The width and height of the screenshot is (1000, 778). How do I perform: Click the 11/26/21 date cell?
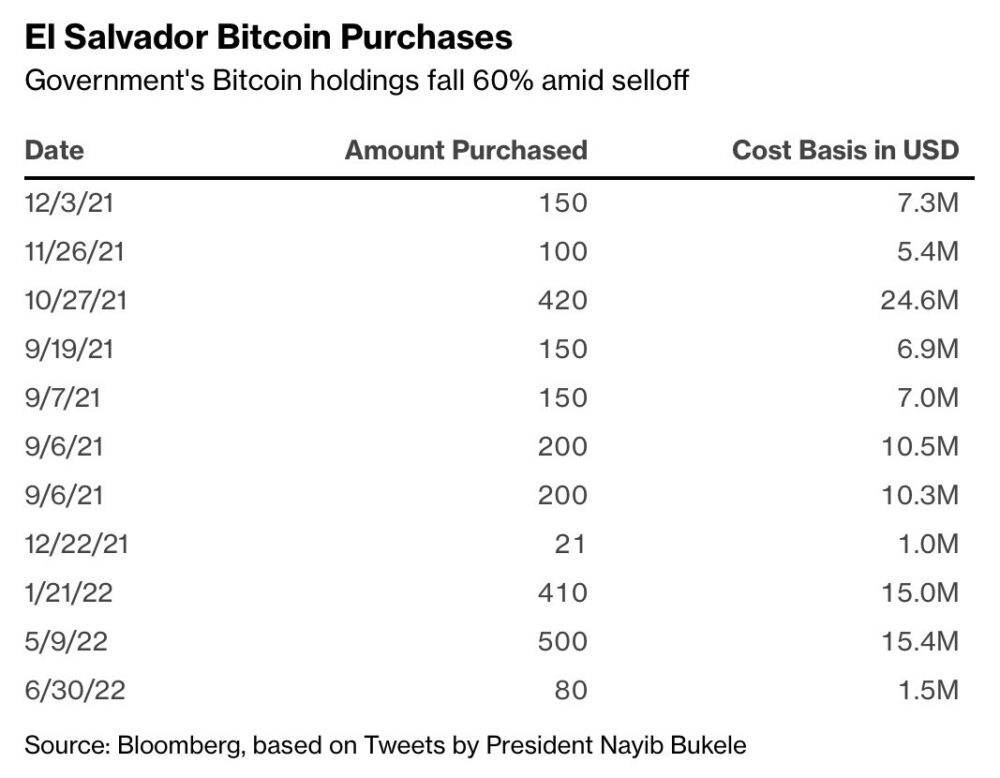[75, 252]
